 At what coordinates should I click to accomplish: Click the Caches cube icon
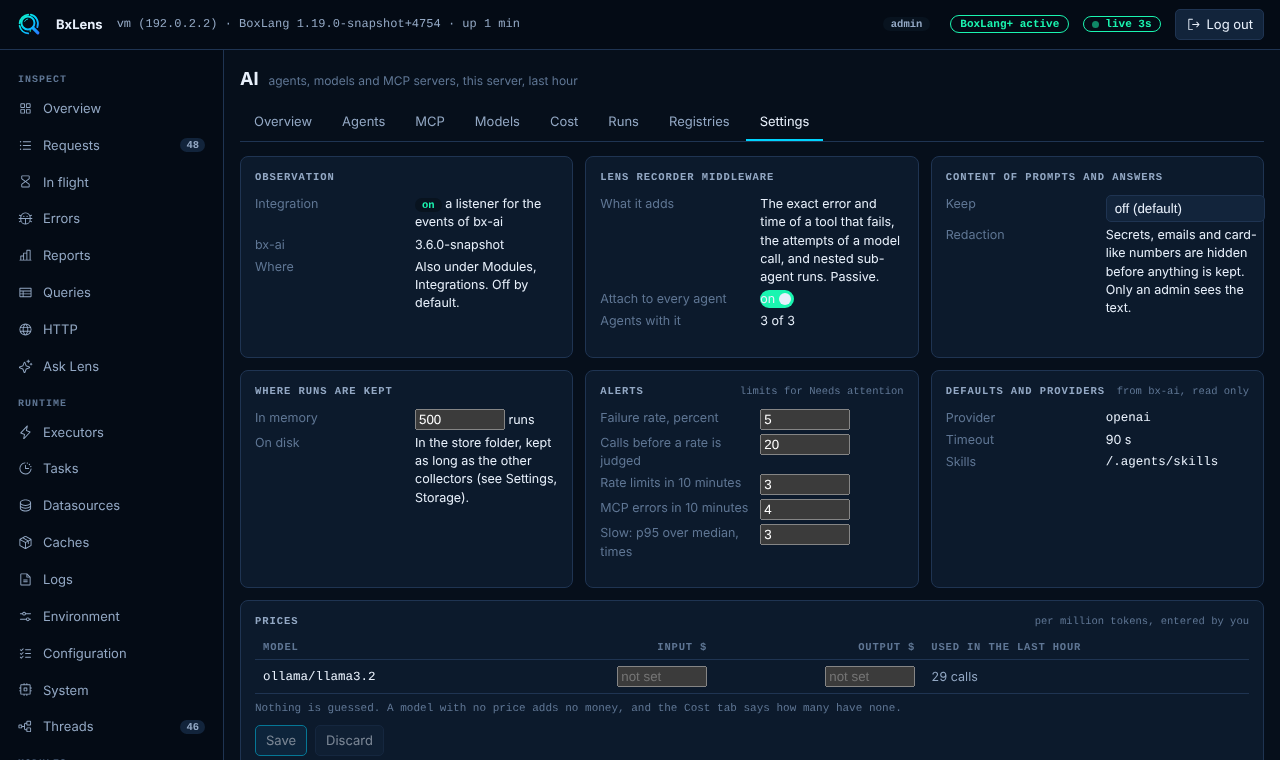[x=26, y=542]
